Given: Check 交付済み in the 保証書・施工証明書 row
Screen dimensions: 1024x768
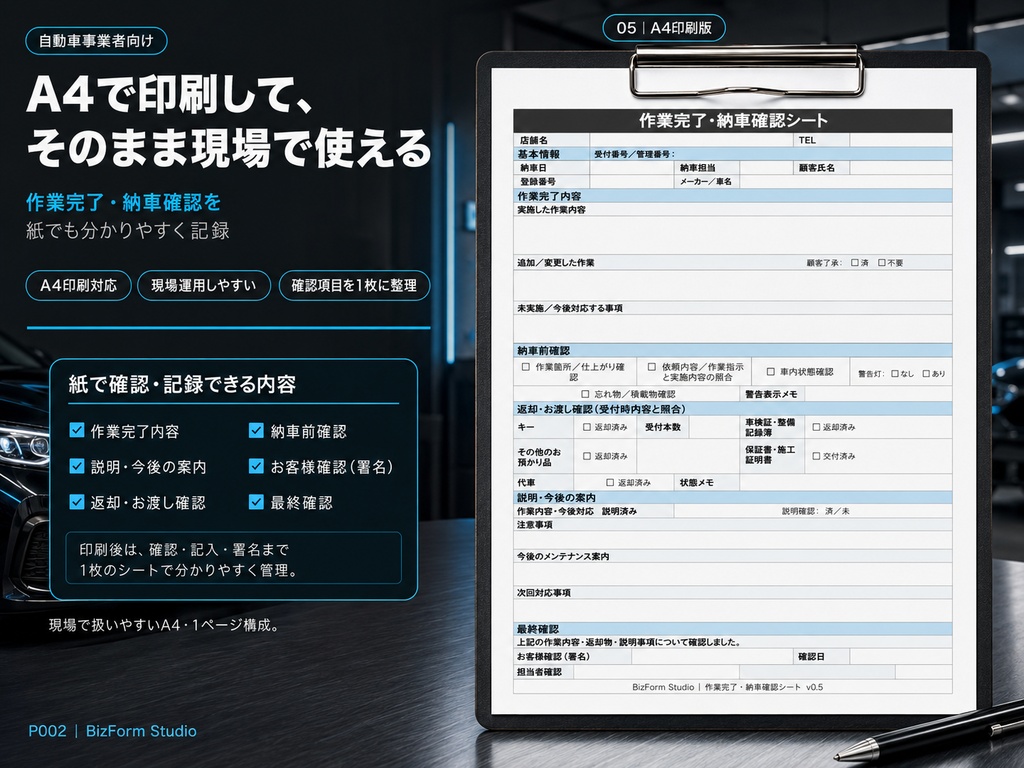Looking at the screenshot, I should (x=816, y=456).
